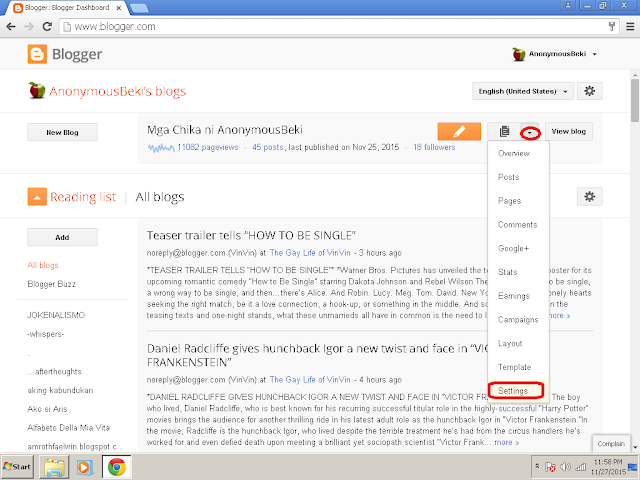Open the 18 followers link
This screenshot has height=480, width=640.
(x=434, y=147)
